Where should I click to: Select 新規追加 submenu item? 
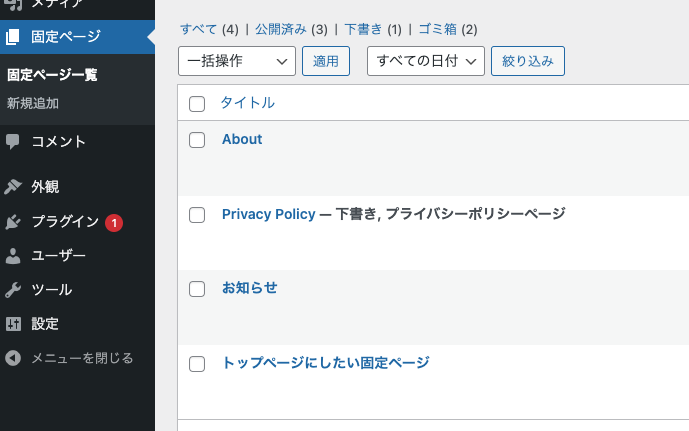pos(33,103)
